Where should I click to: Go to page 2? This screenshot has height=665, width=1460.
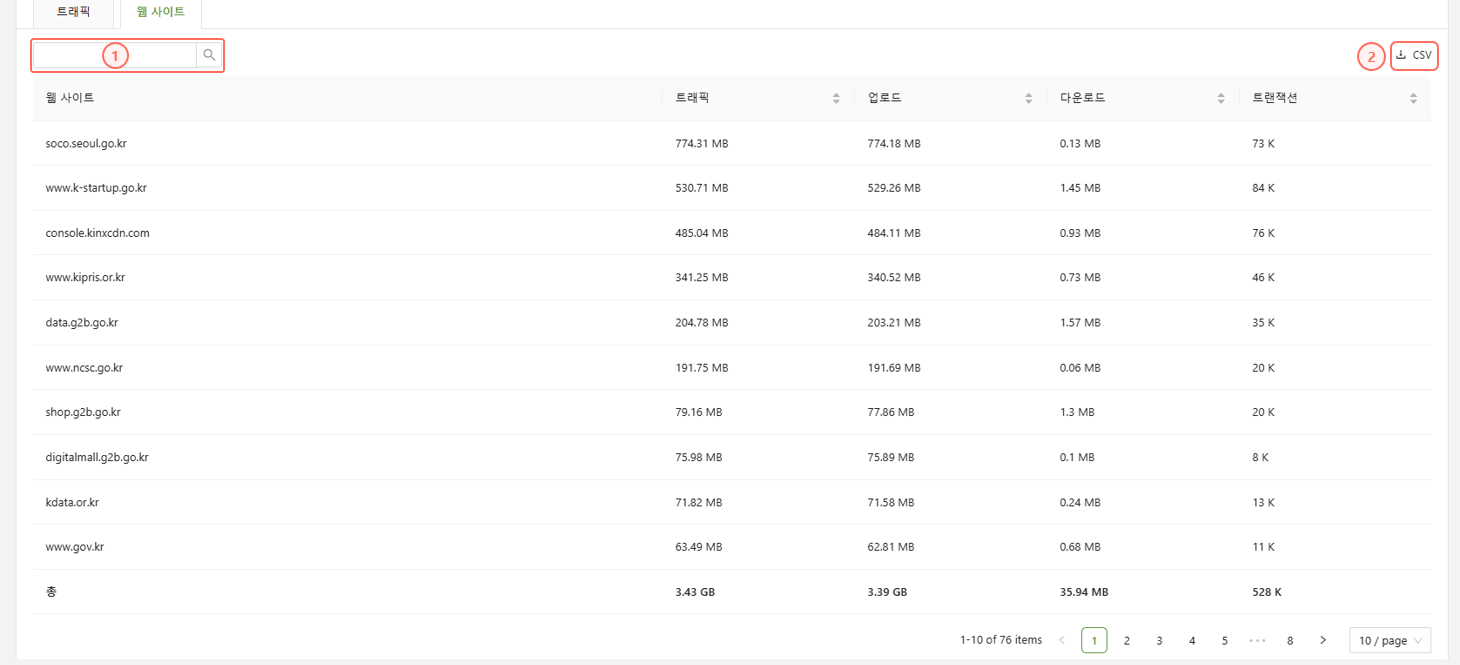[x=1127, y=640]
